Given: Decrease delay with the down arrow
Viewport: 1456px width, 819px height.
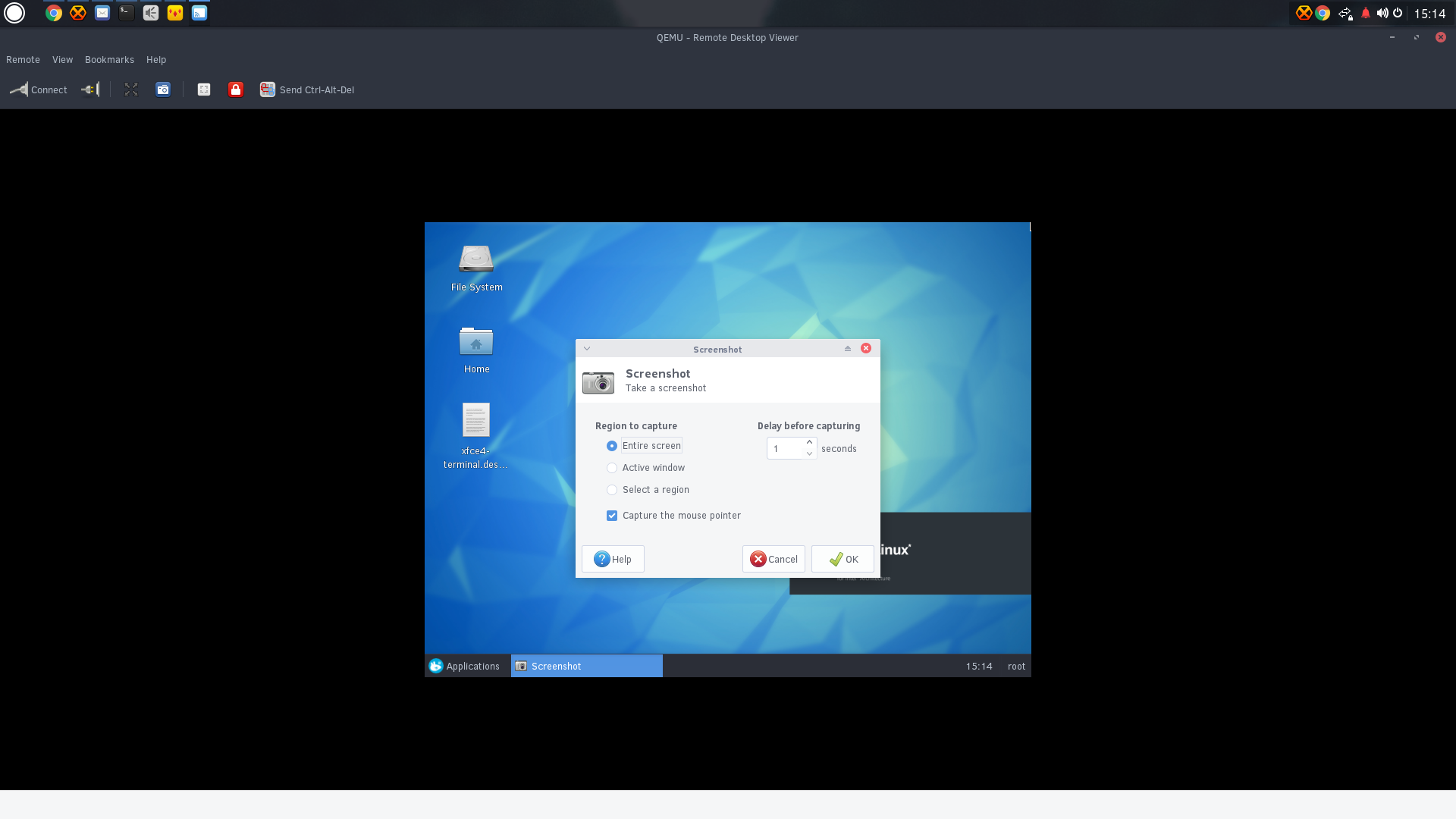Looking at the screenshot, I should pyautogui.click(x=809, y=453).
